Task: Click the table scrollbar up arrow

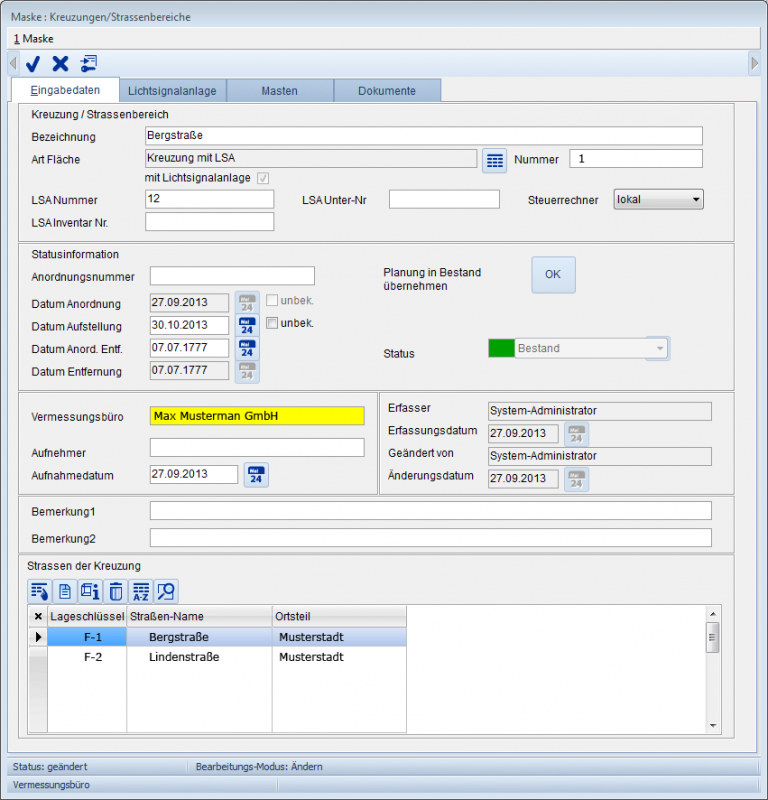Action: pos(713,614)
